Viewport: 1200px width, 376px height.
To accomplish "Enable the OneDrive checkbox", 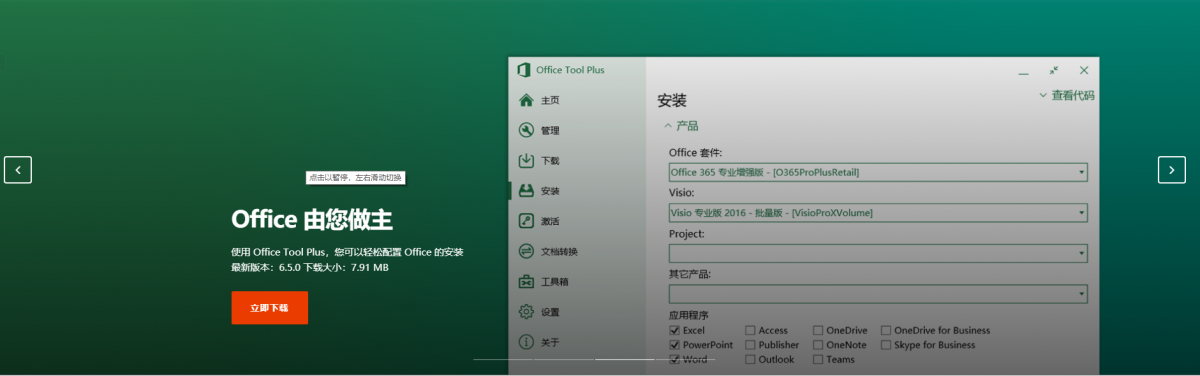I will [818, 330].
